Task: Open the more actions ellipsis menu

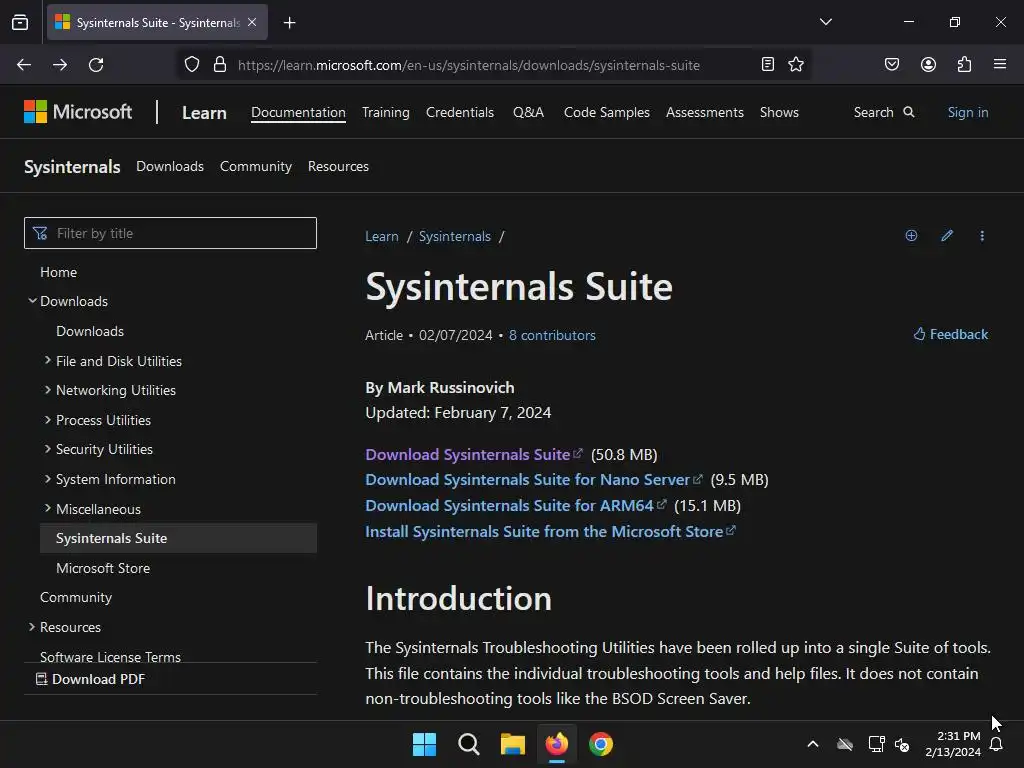Action: [x=982, y=236]
